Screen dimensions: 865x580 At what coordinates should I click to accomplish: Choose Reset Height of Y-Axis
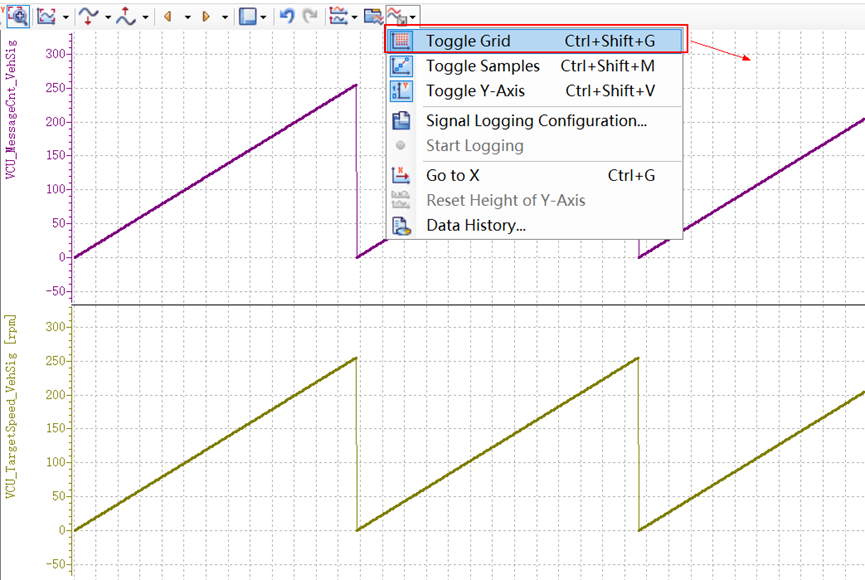pos(536,200)
